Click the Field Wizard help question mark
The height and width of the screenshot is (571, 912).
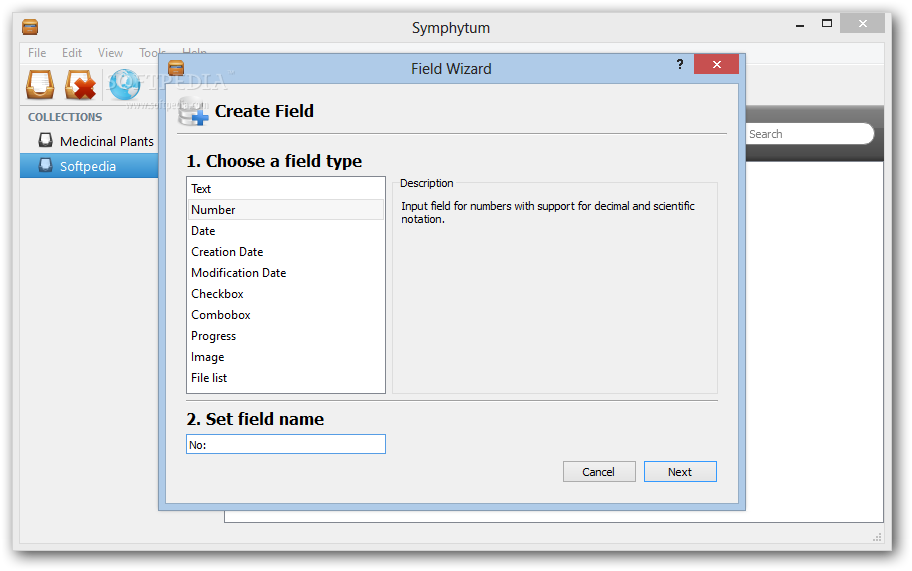[x=679, y=64]
